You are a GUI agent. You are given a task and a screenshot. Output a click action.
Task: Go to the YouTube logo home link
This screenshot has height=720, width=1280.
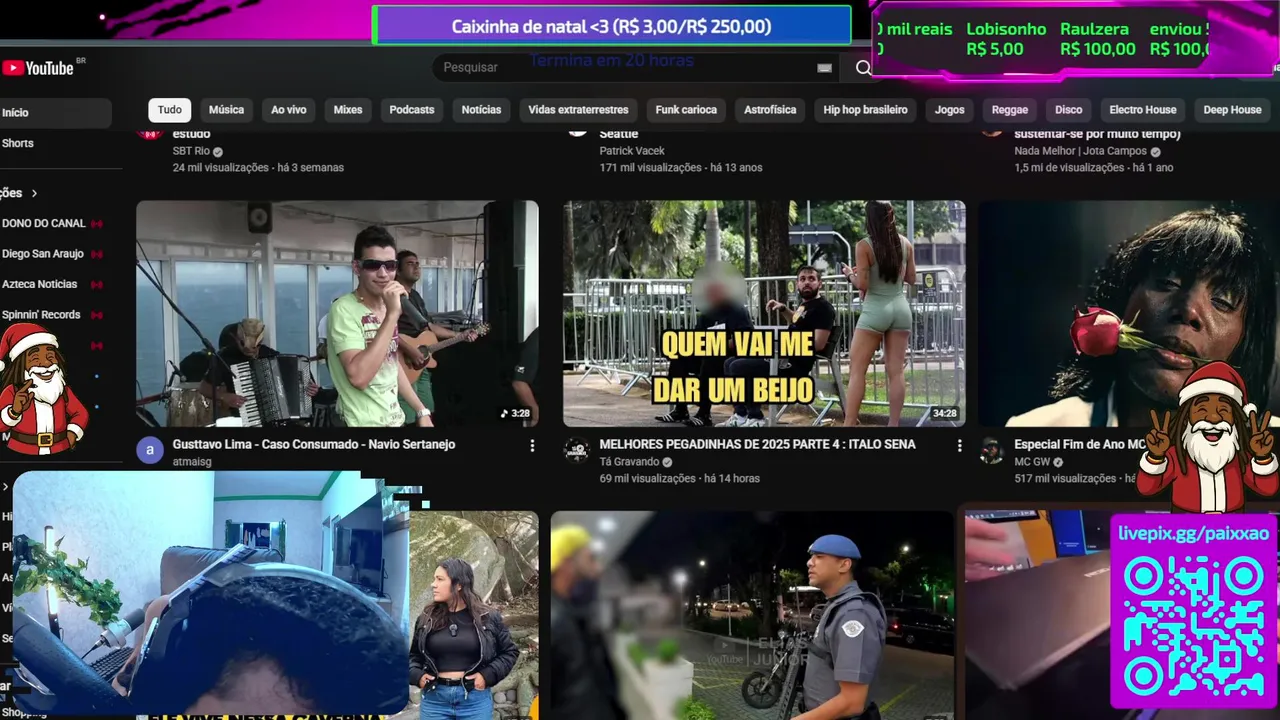click(38, 68)
